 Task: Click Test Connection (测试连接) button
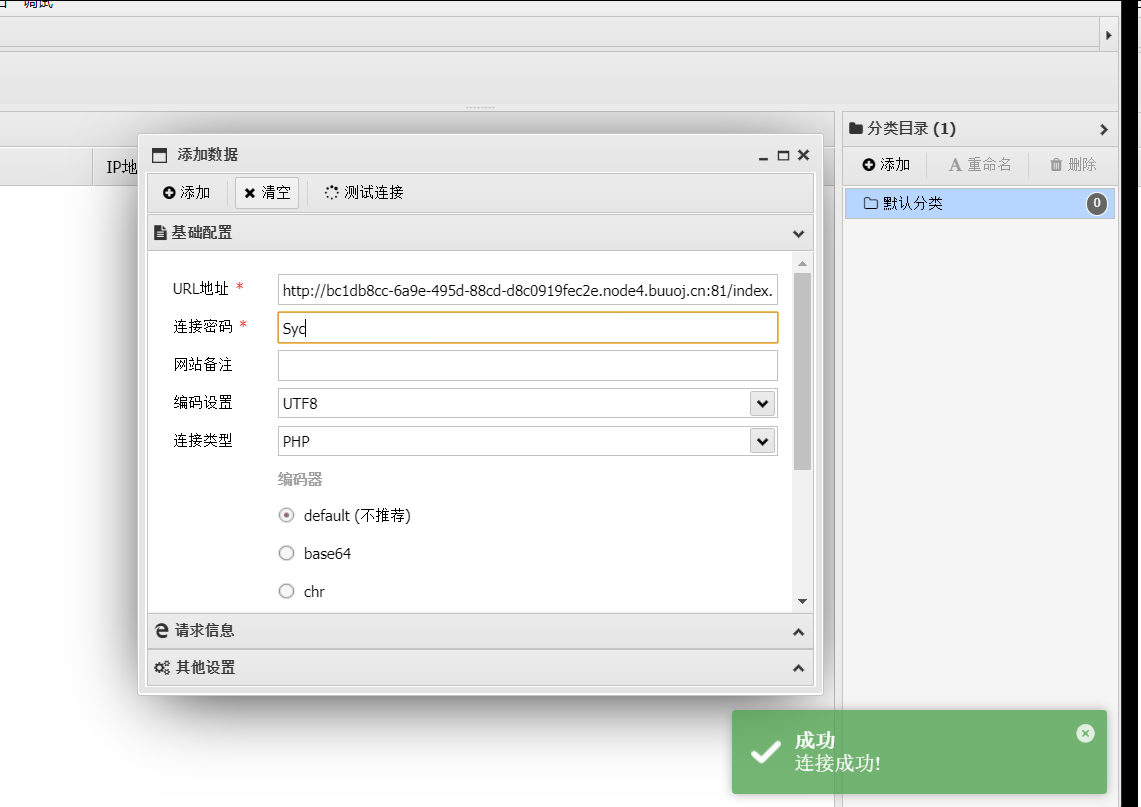coord(364,193)
